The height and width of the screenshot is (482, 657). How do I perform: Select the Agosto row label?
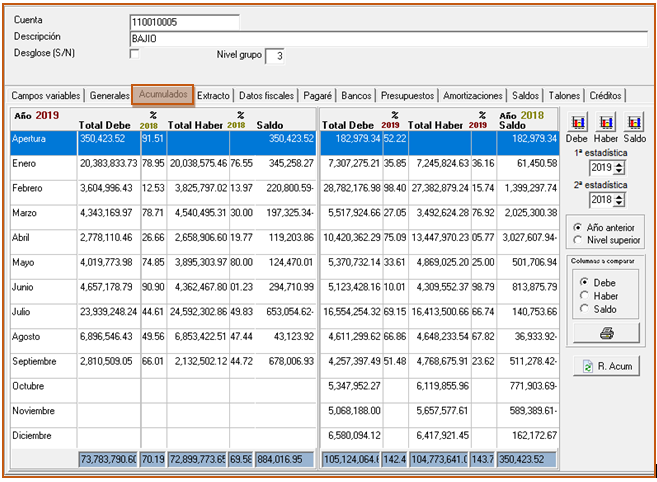26,337
